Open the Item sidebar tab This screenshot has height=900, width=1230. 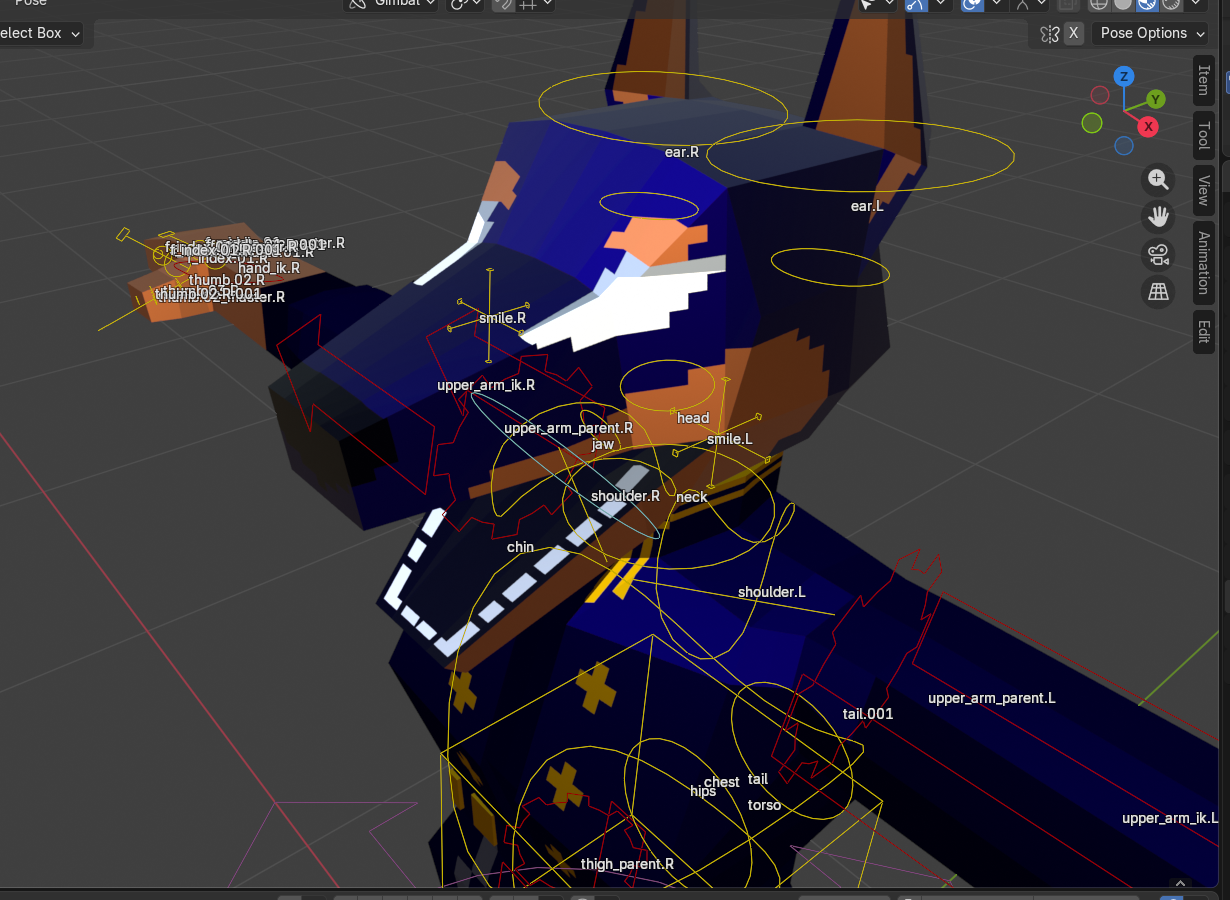(x=1204, y=80)
